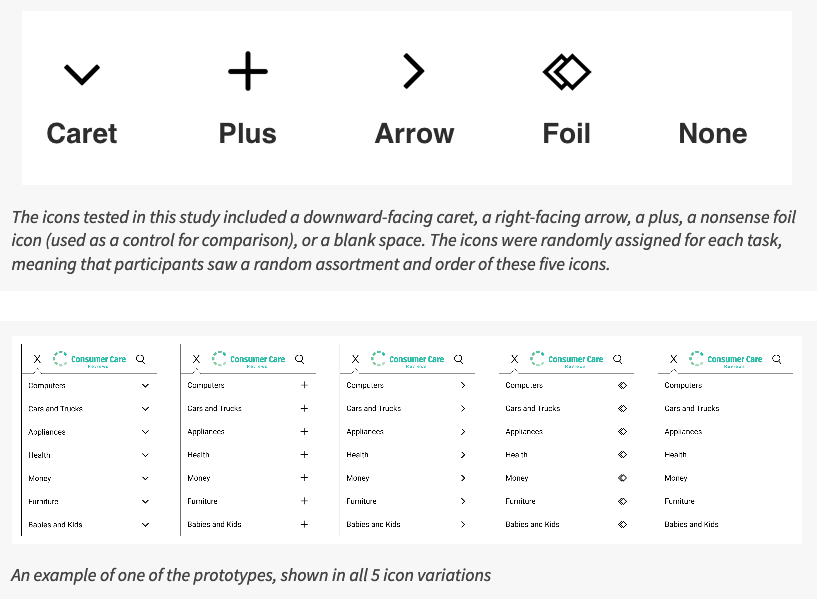Click the large Plus icon at top
Image resolution: width=817 pixels, height=599 pixels.
coord(247,72)
